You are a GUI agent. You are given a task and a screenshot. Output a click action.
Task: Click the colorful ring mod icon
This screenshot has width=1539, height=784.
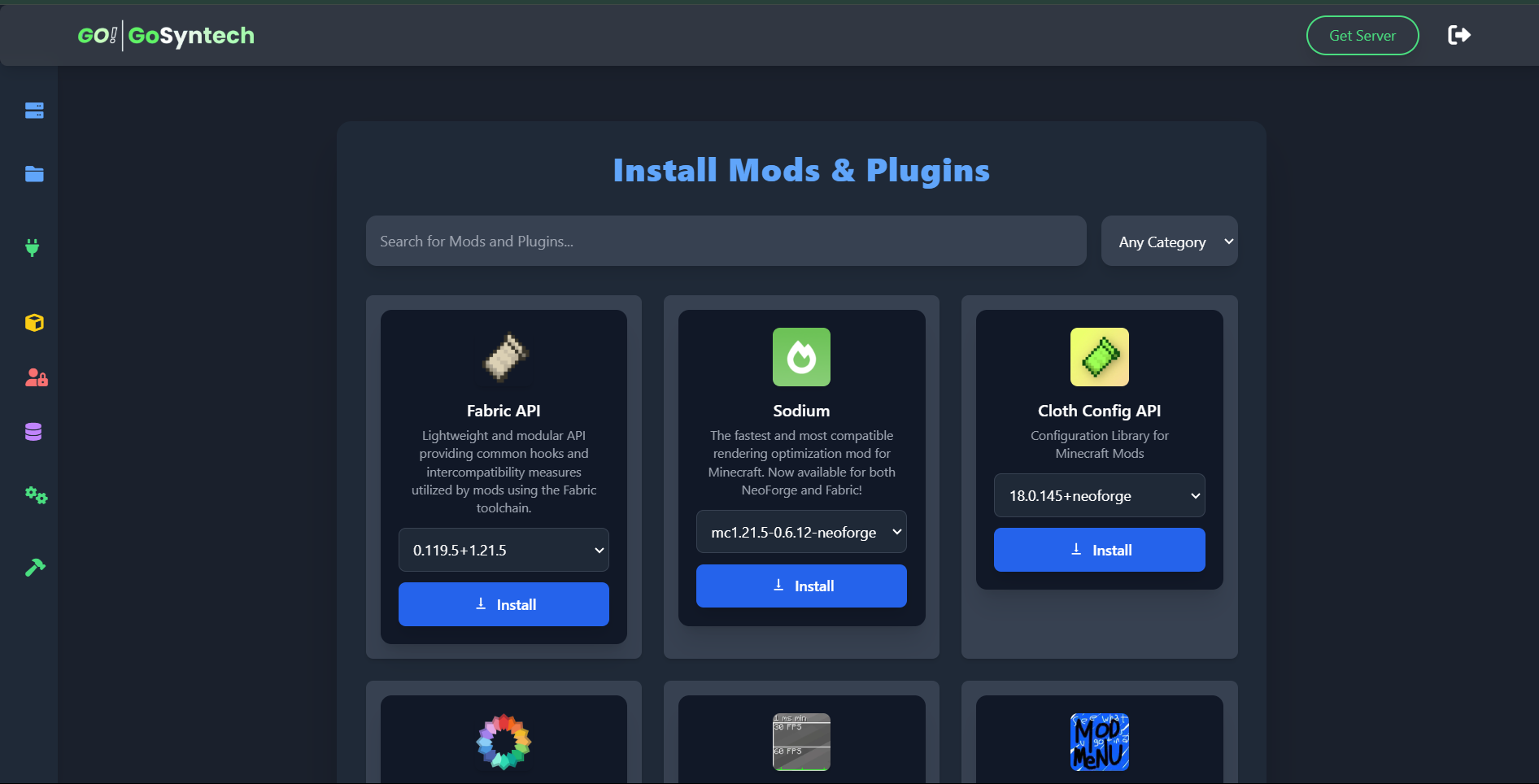click(x=504, y=742)
